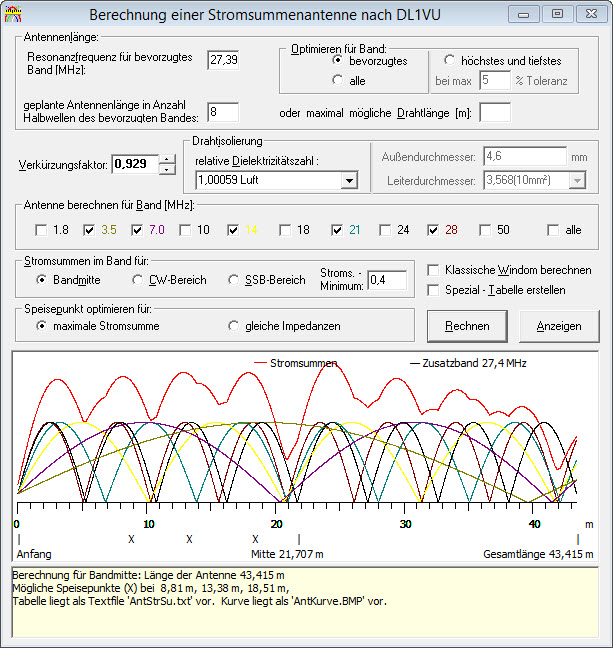Click the maximal mögliche Drahtlänge field
The width and height of the screenshot is (613, 648).
click(495, 112)
